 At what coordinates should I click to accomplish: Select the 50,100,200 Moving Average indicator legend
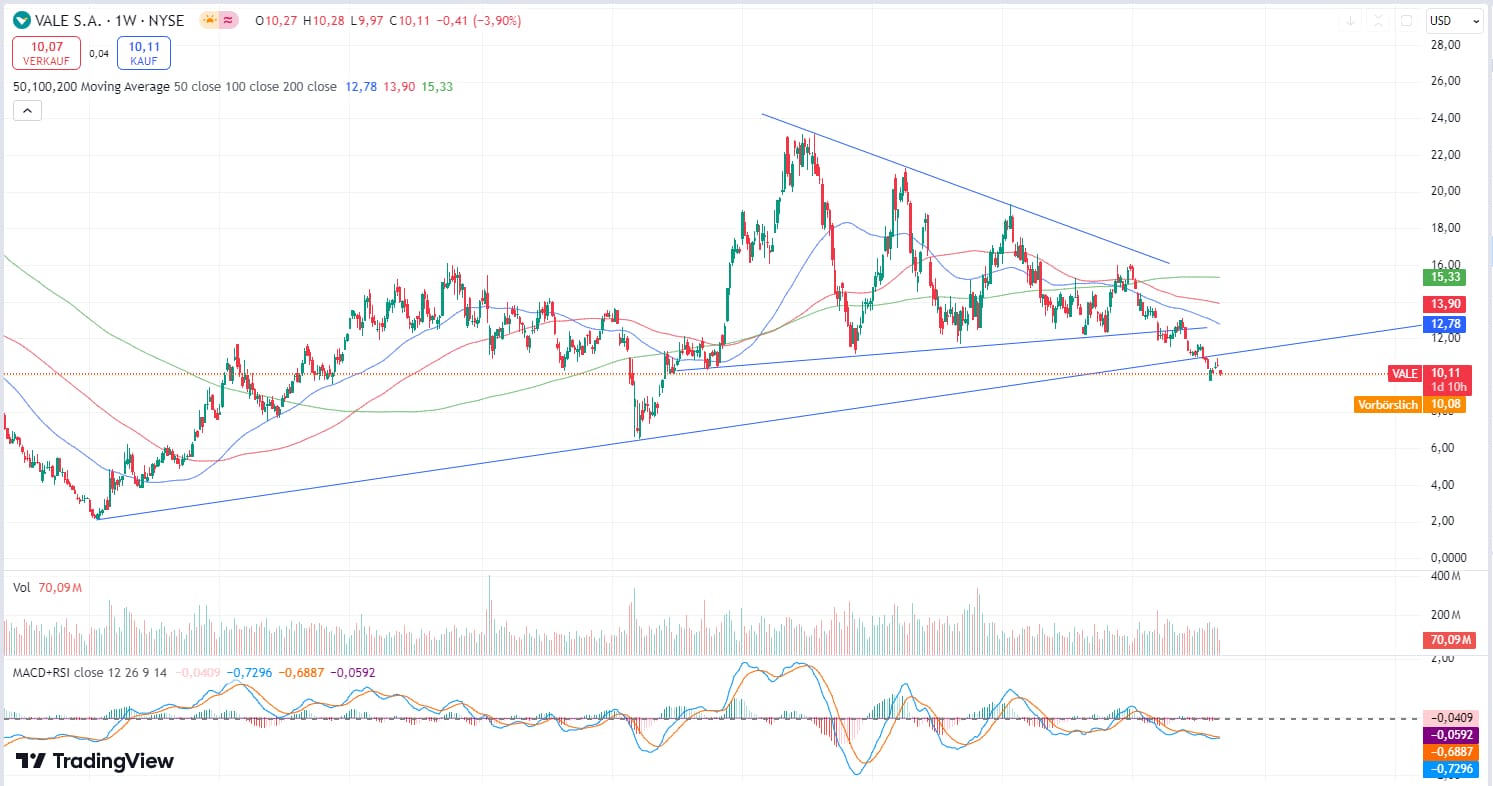pyautogui.click(x=175, y=87)
